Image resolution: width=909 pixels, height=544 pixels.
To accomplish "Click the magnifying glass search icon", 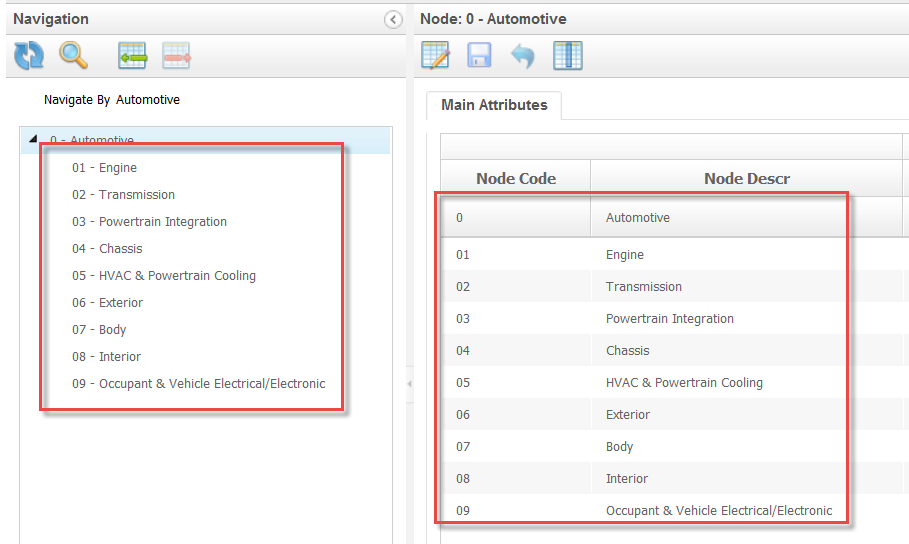I will click(73, 56).
